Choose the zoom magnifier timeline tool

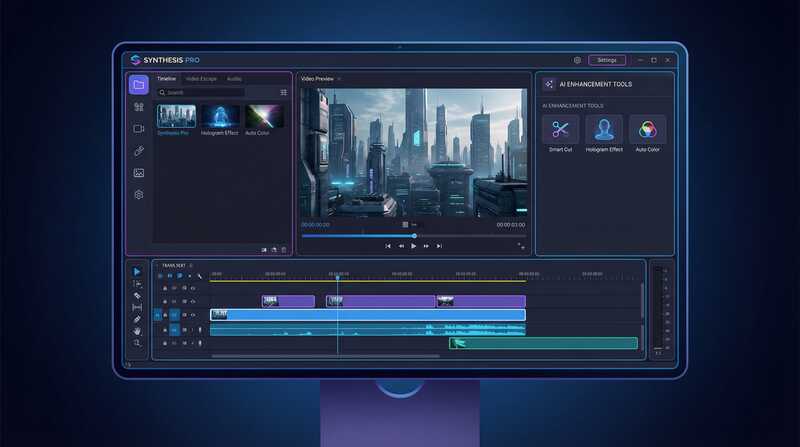(x=138, y=343)
